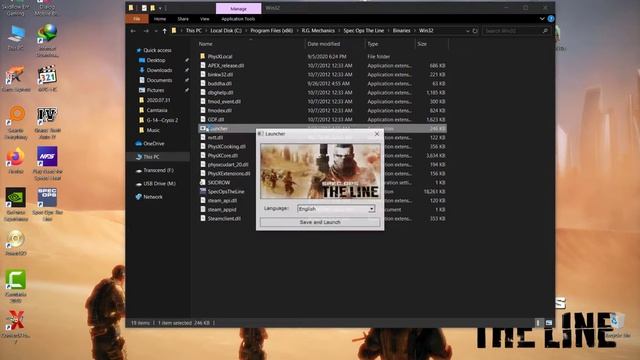Click the search magnifier icon in Explorer
The width and height of the screenshot is (640, 360).
545,31
